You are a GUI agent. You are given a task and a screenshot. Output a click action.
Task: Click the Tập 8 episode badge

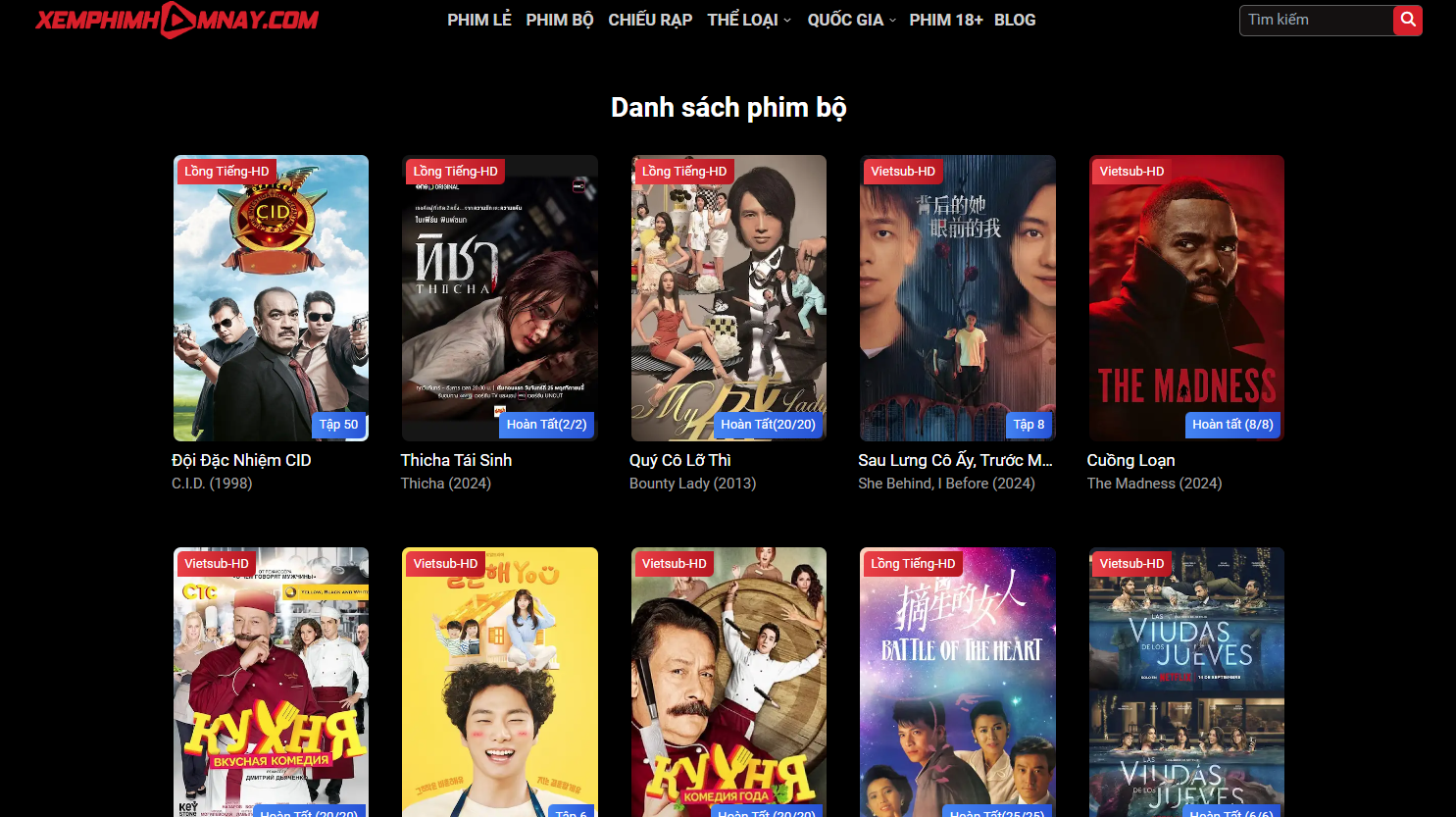pos(1029,425)
